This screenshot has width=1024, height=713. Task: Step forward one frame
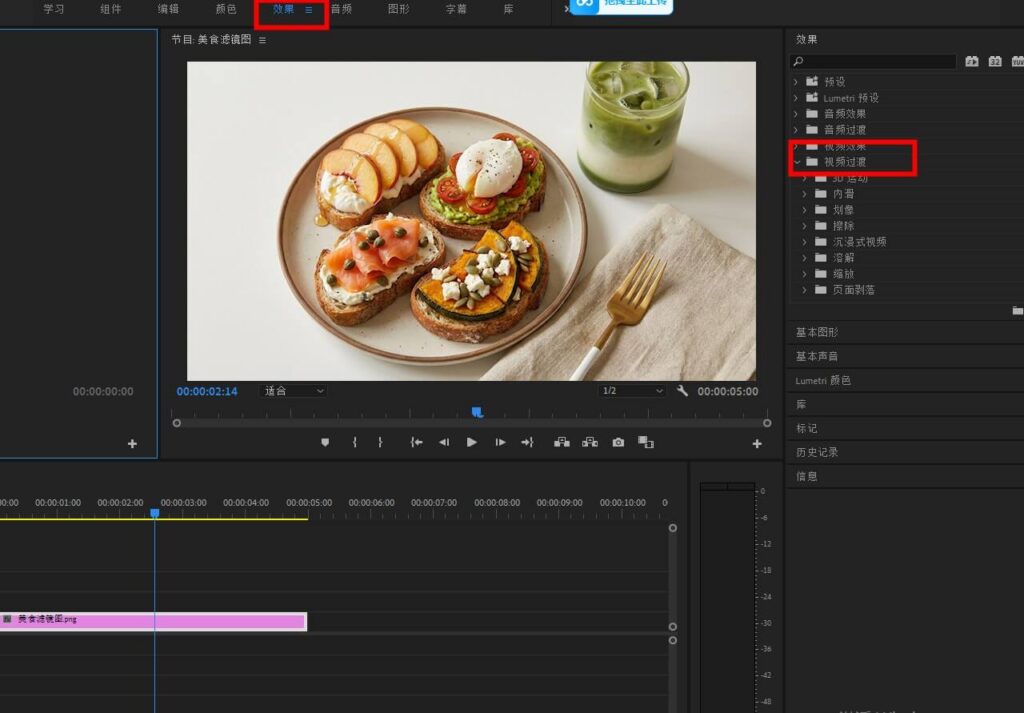pyautogui.click(x=500, y=442)
